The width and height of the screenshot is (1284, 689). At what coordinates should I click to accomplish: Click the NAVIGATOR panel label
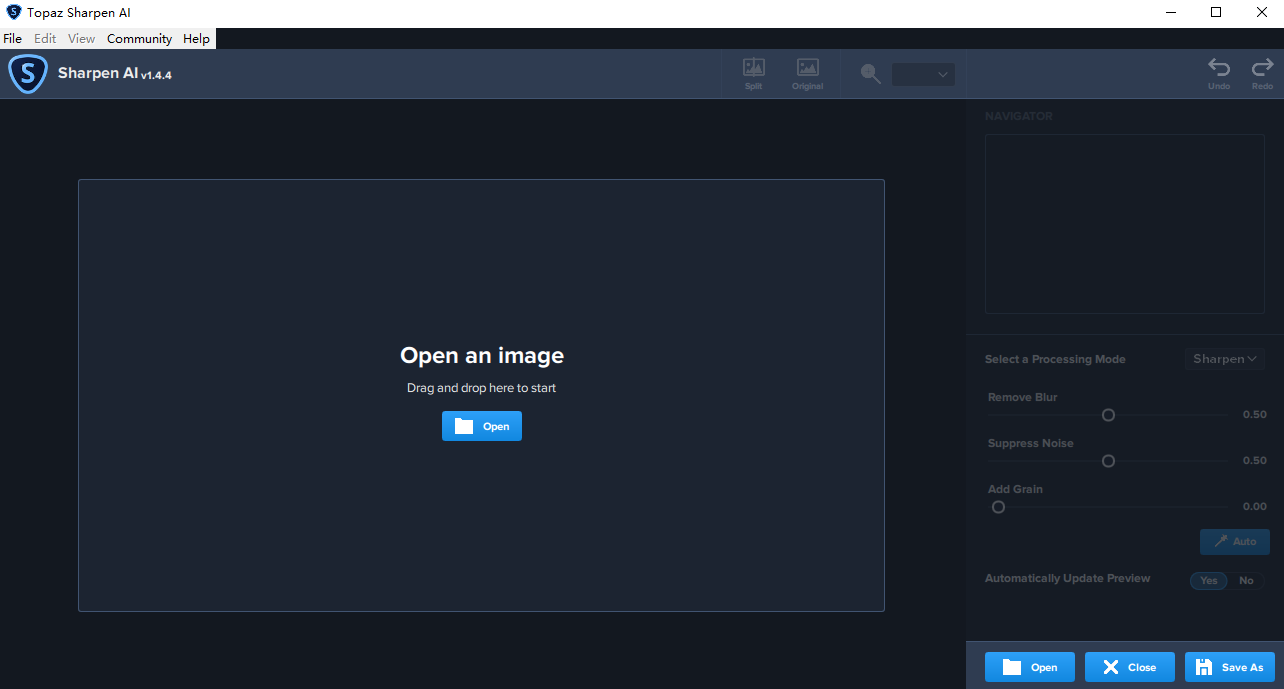(1019, 116)
